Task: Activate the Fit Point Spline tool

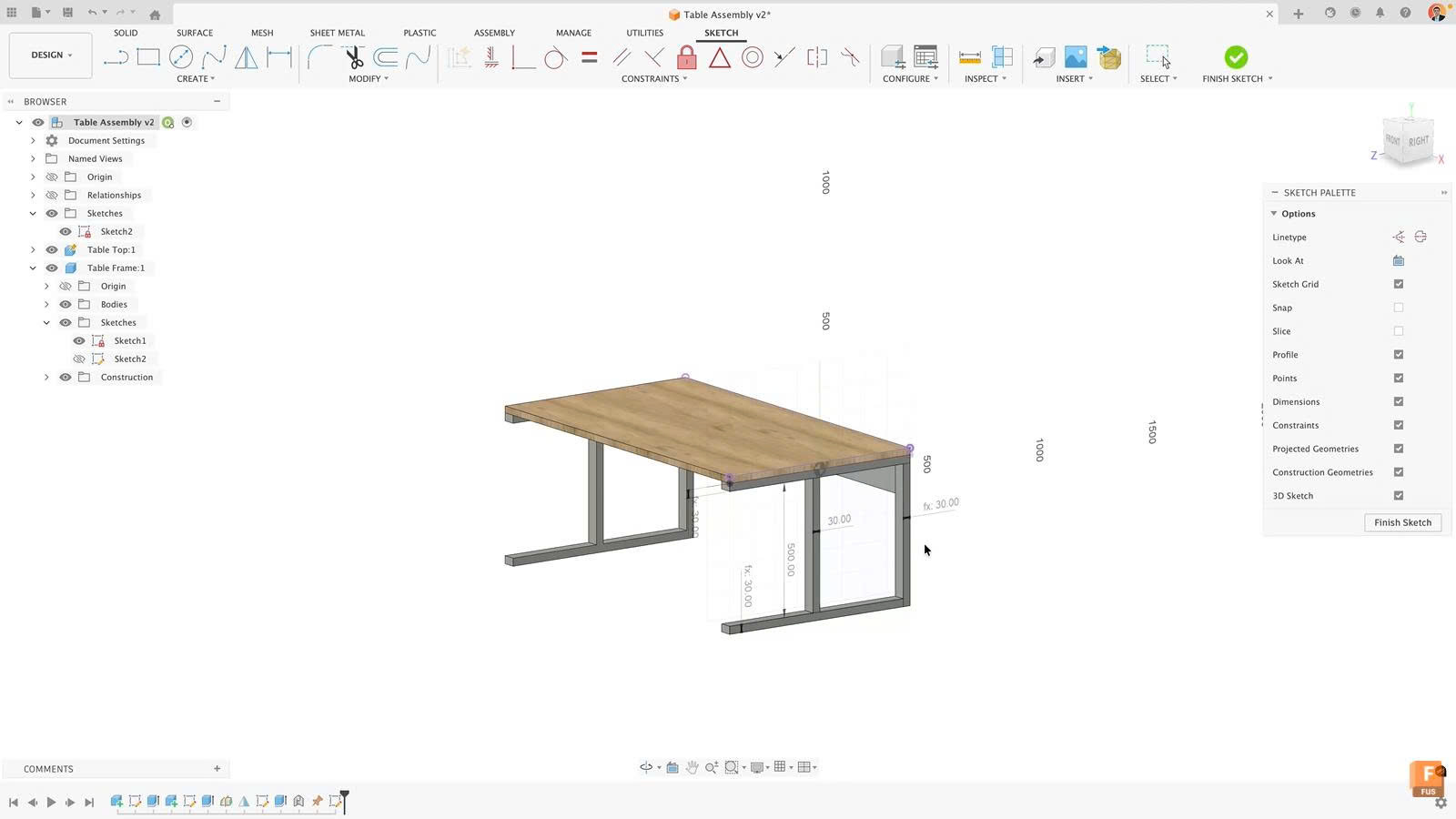Action: (215, 56)
